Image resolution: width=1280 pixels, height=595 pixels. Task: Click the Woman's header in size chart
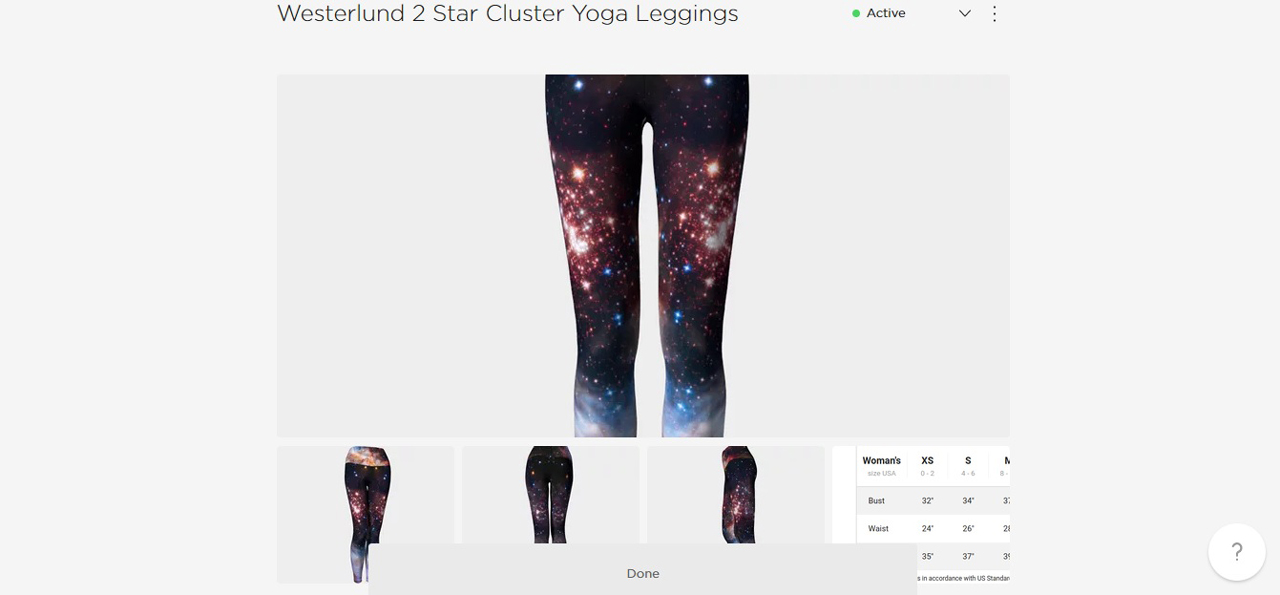(x=881, y=461)
